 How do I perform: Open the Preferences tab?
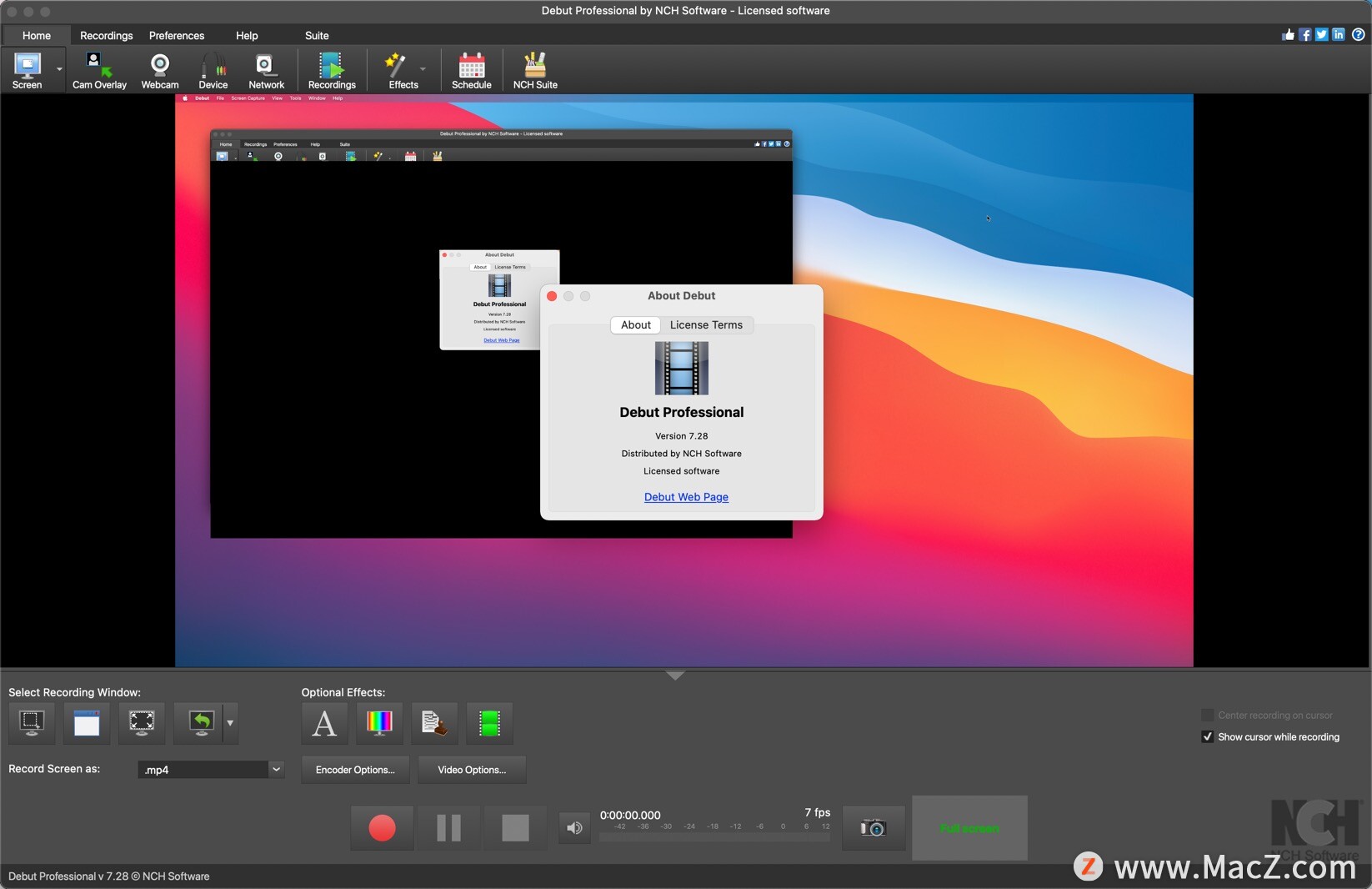[177, 35]
